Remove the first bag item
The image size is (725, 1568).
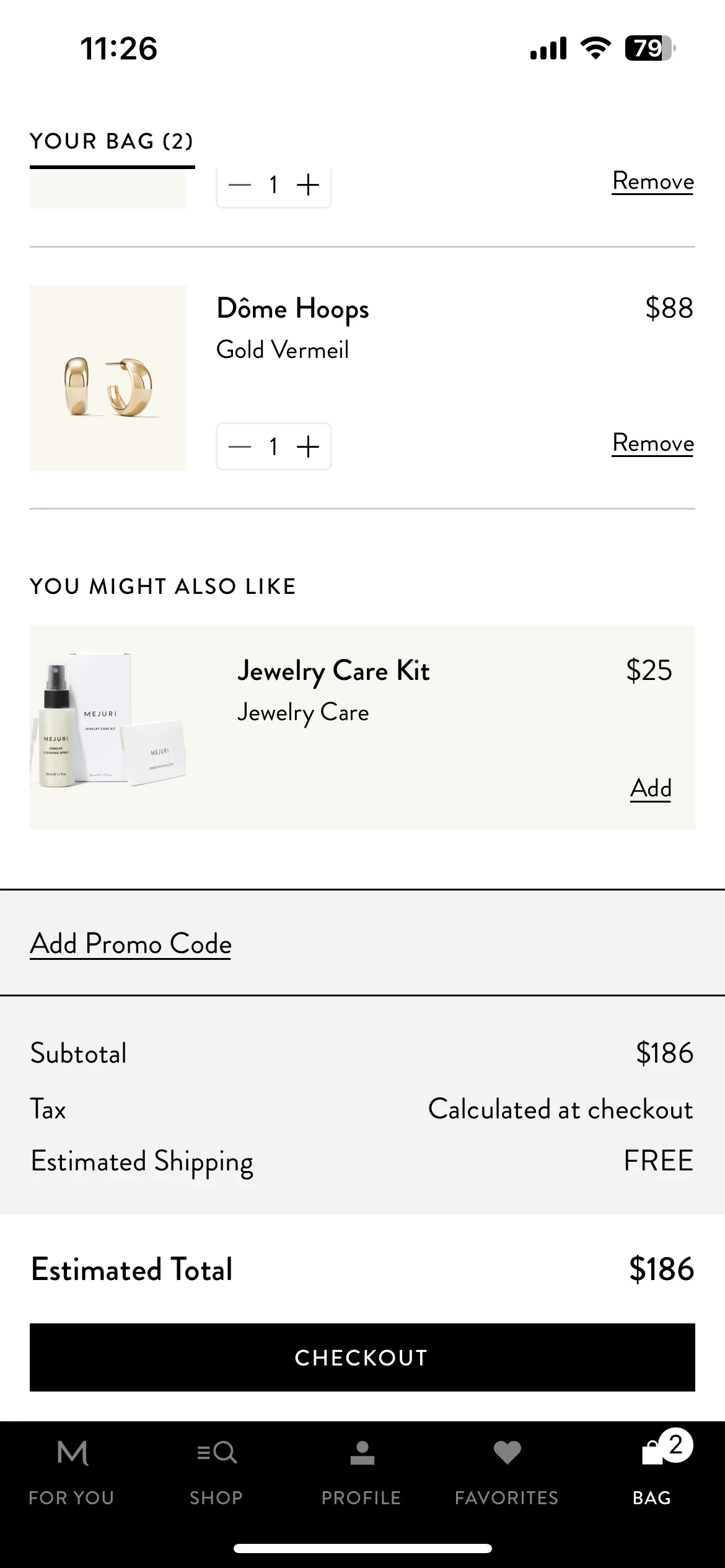[653, 181]
